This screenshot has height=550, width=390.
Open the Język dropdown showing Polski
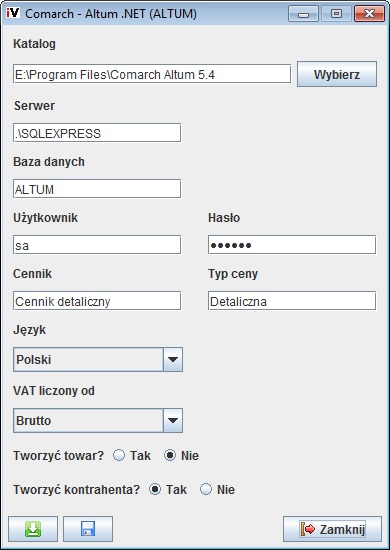tap(98, 360)
